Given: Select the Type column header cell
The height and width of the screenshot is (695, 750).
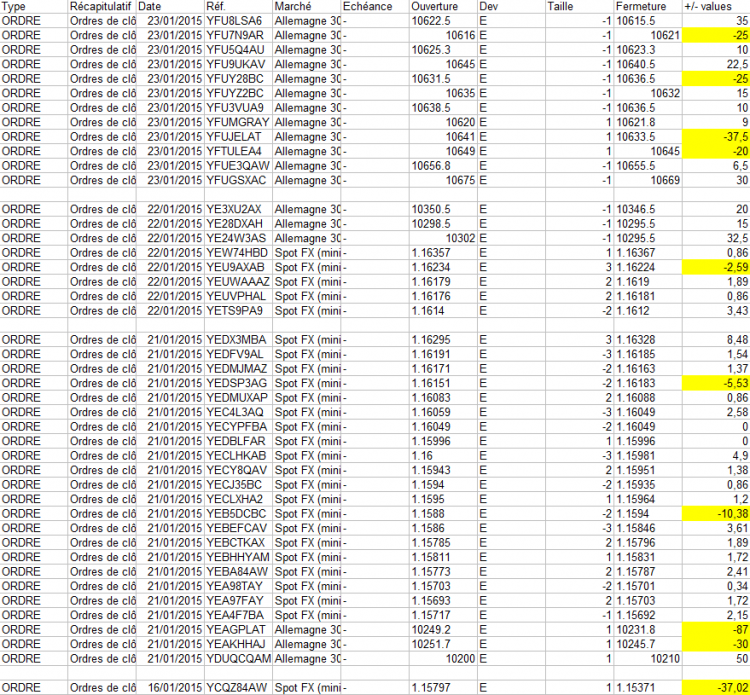Looking at the screenshot, I should point(34,7).
